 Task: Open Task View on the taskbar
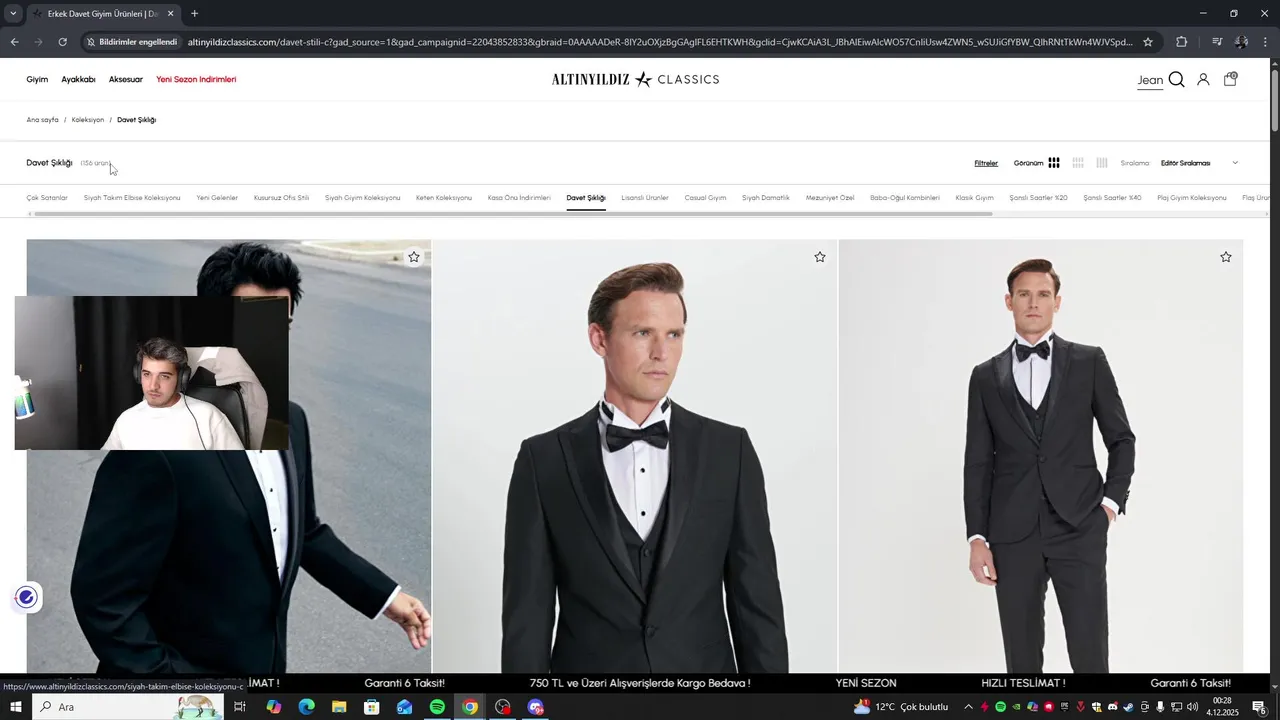click(240, 707)
